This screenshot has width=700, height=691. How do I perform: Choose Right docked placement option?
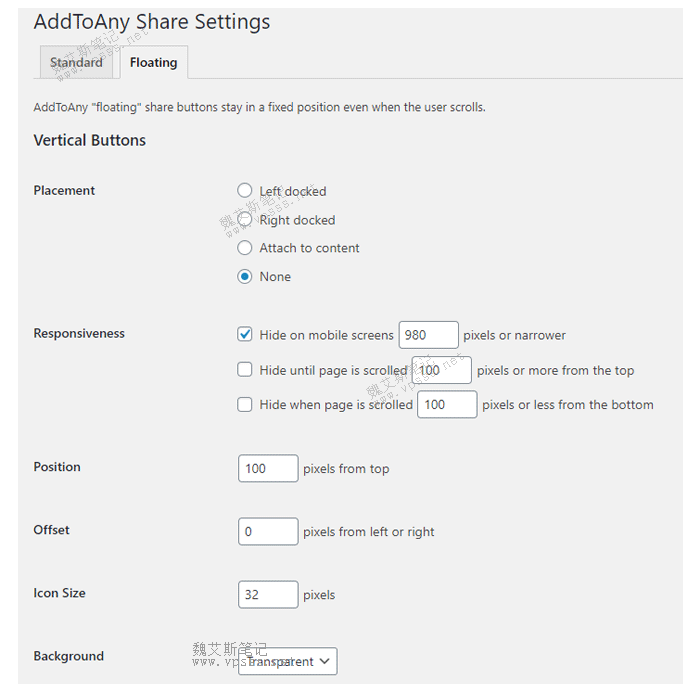pyautogui.click(x=245, y=219)
